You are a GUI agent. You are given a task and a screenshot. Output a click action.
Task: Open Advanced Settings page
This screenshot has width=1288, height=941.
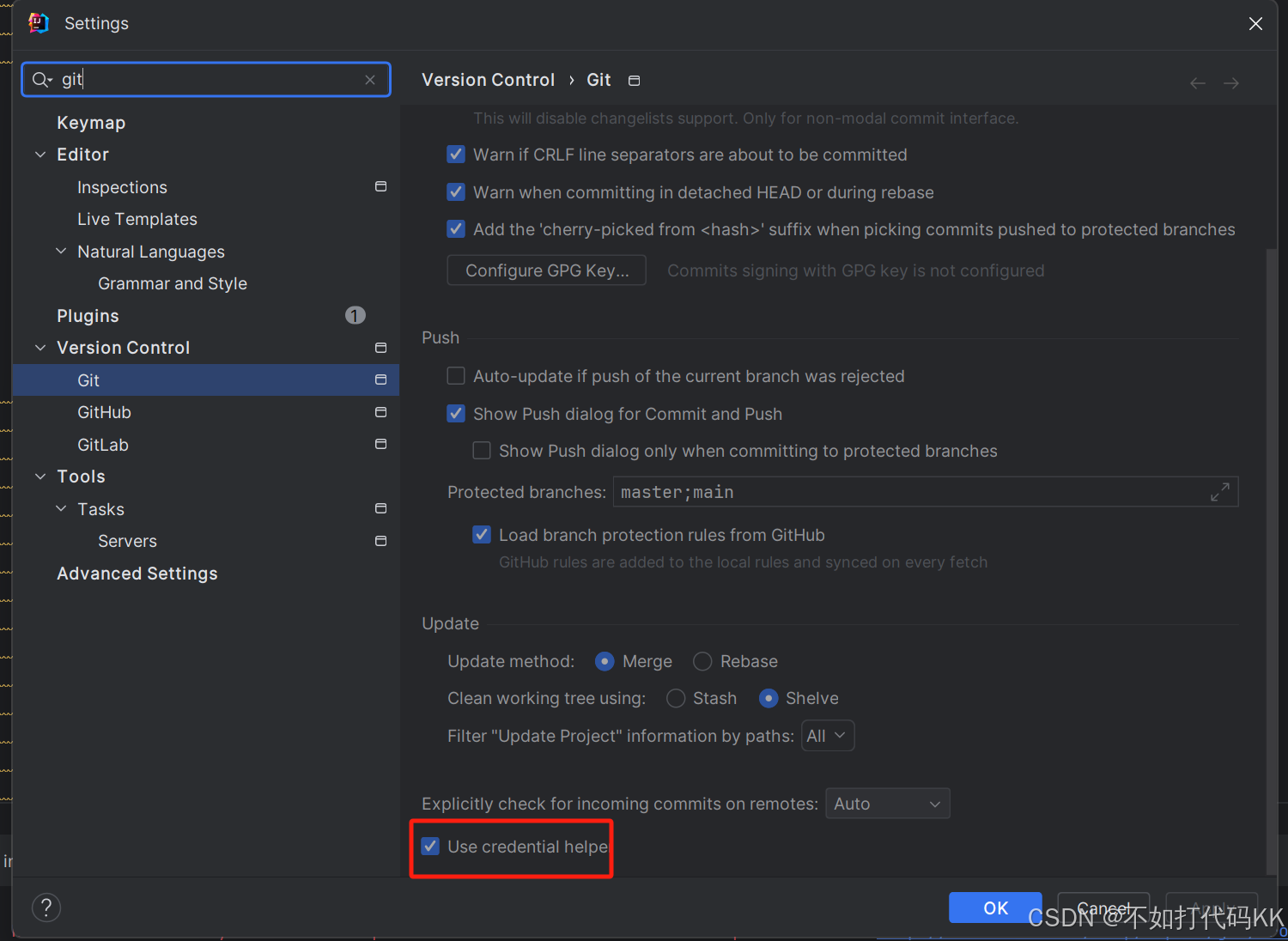(x=137, y=574)
